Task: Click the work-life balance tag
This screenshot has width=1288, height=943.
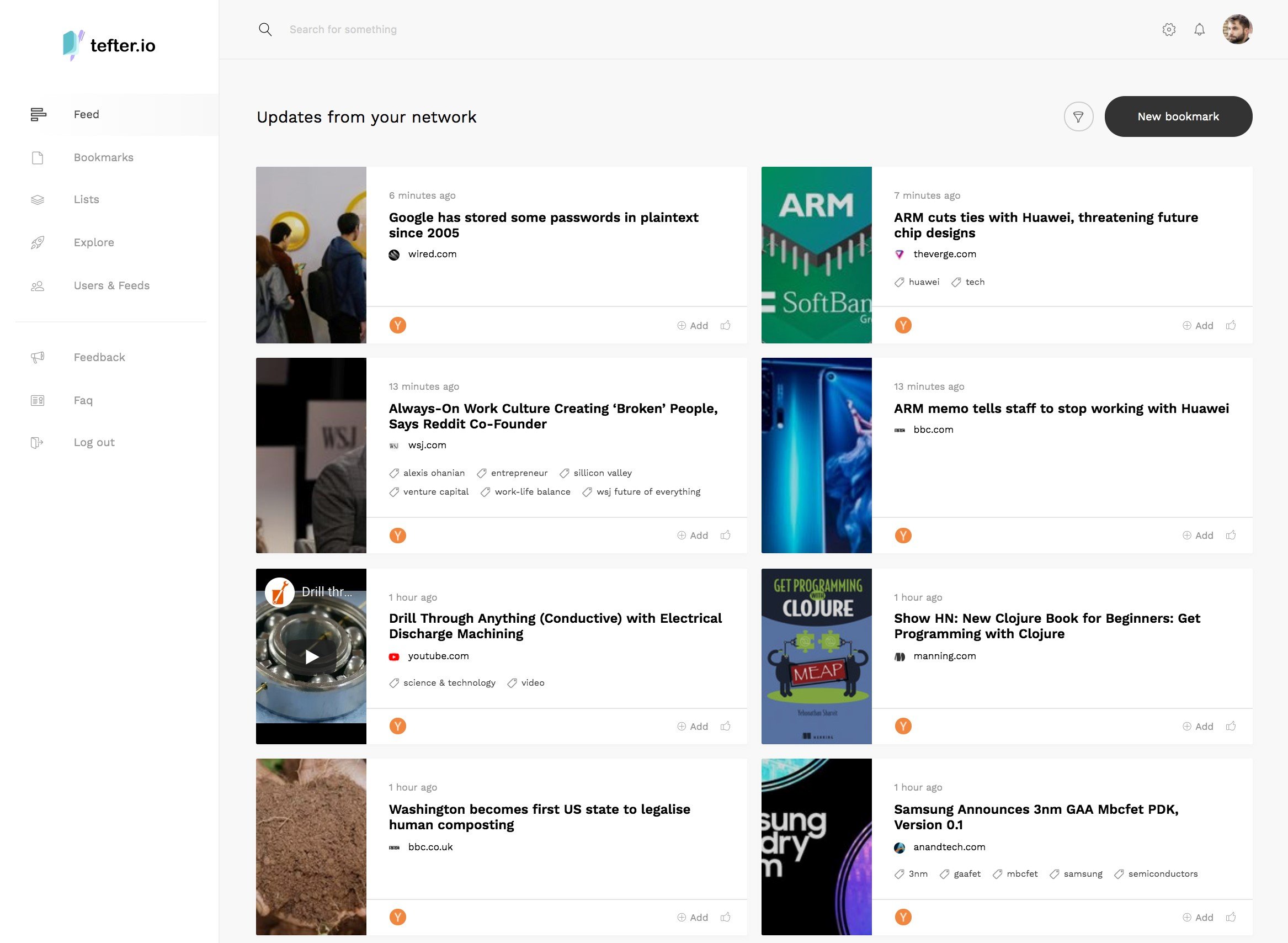Action: (525, 492)
